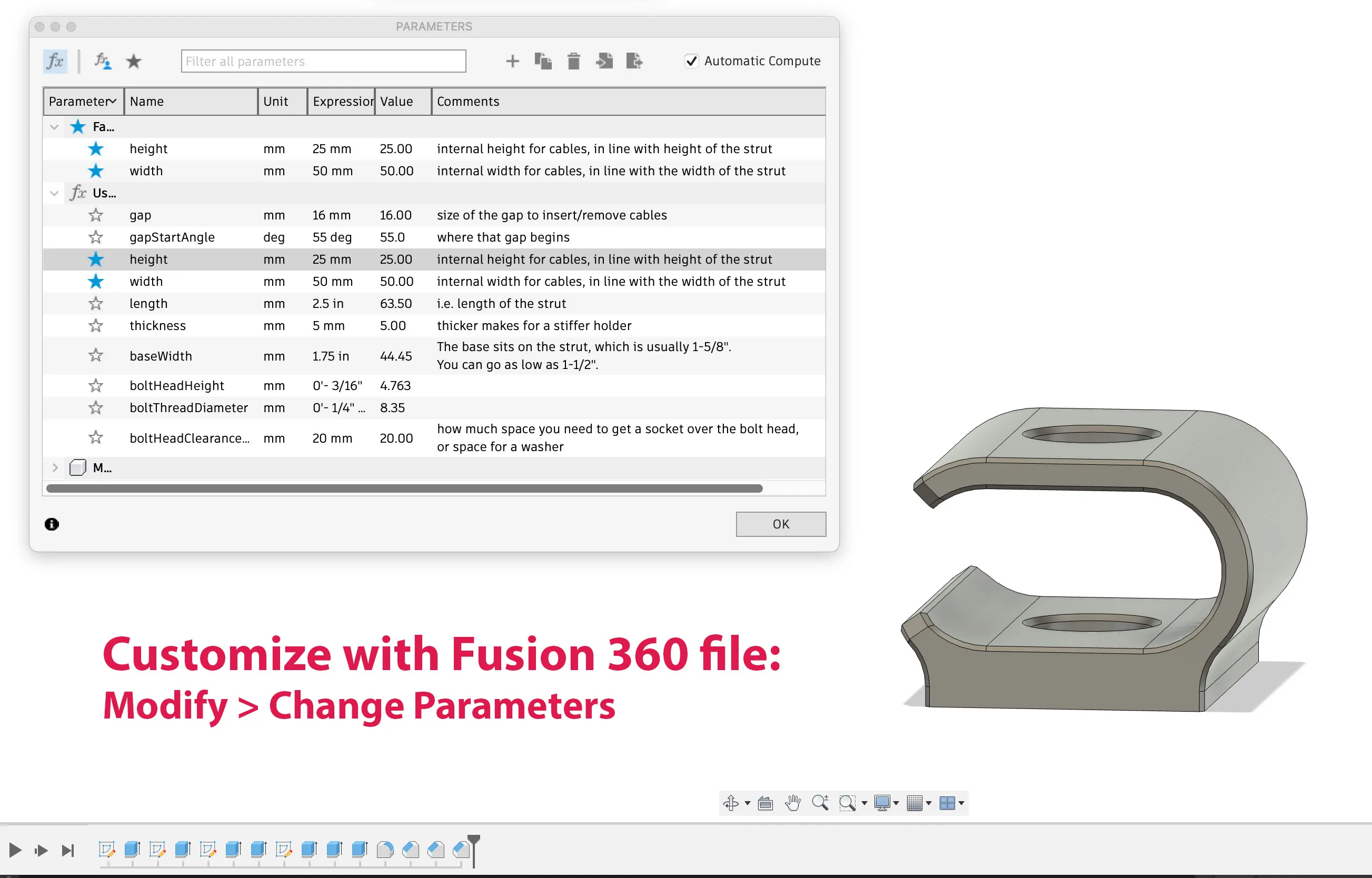Viewport: 1372px width, 878px height.
Task: Click the length expression '2.5 in'
Action: [x=328, y=303]
